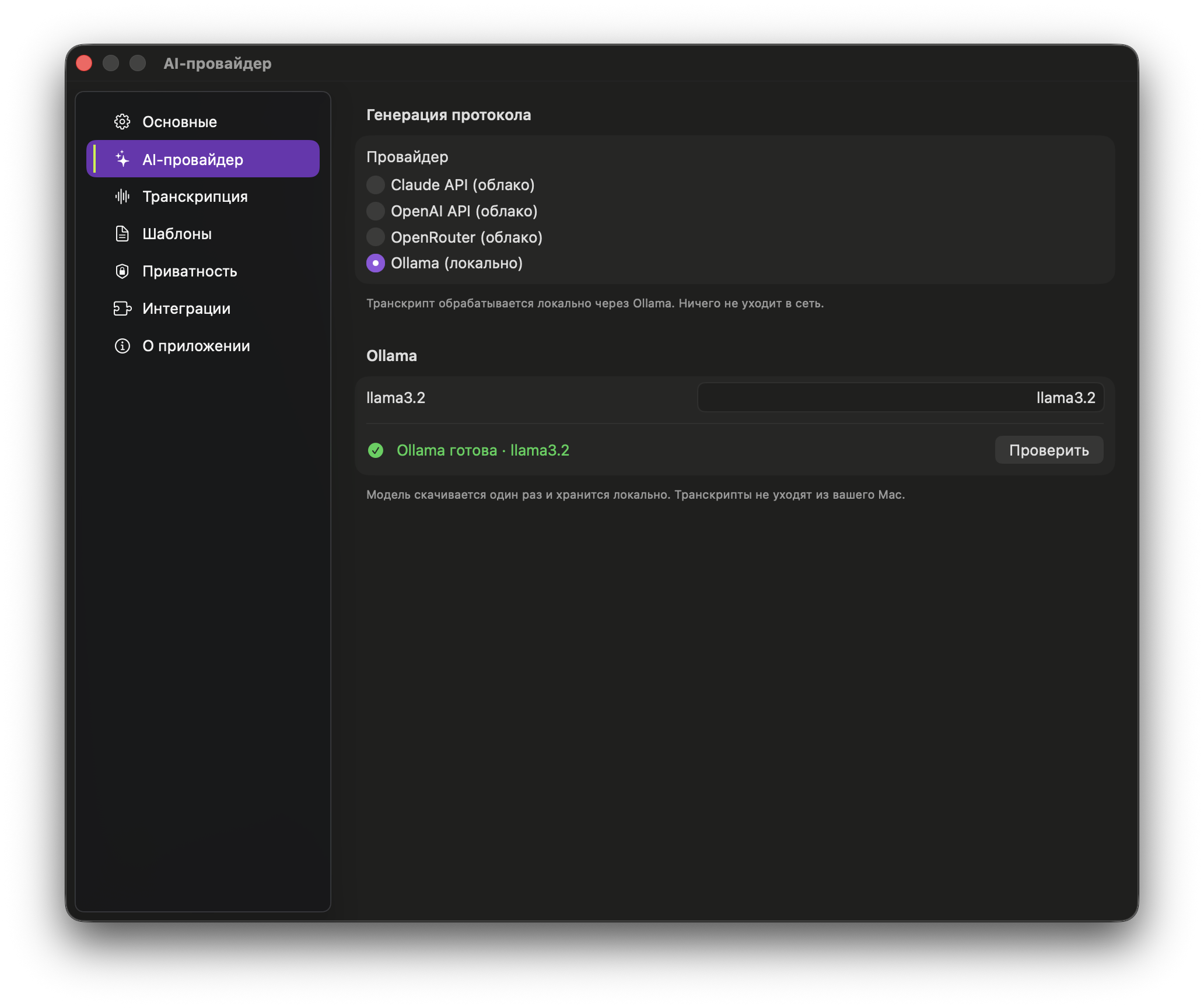Click the note about local transcript processing via Ollama

click(x=595, y=303)
